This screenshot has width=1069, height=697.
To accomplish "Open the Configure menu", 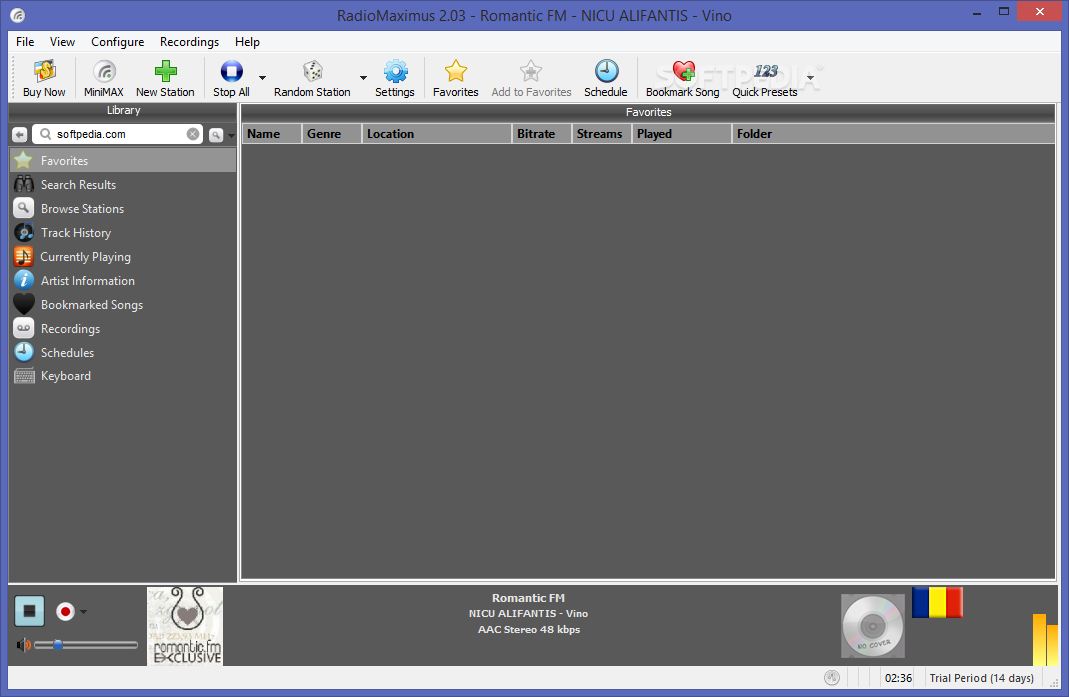I will click(x=117, y=42).
